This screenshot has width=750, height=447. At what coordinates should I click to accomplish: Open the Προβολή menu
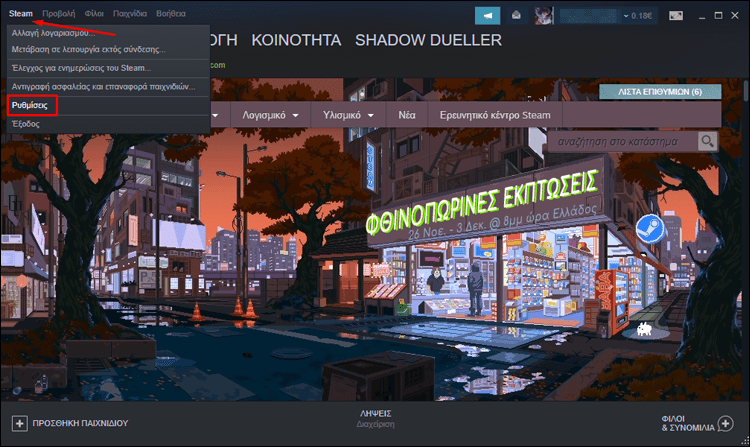click(x=59, y=14)
